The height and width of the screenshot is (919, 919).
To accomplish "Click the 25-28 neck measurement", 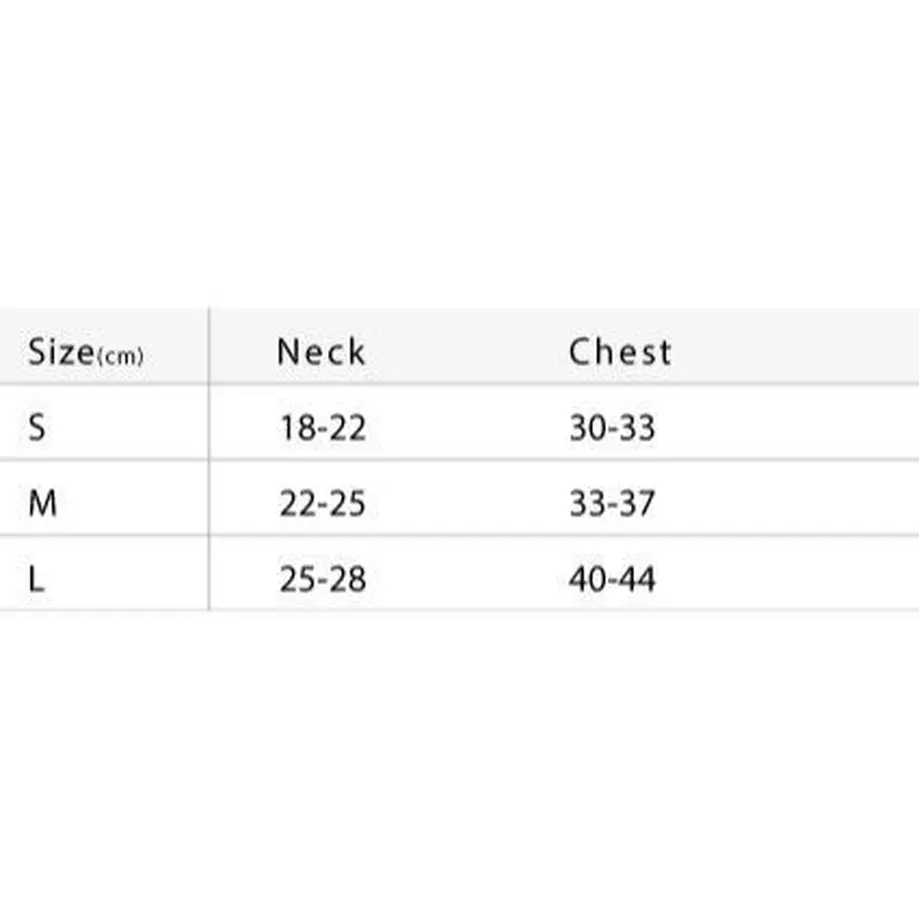I will coord(323,579).
